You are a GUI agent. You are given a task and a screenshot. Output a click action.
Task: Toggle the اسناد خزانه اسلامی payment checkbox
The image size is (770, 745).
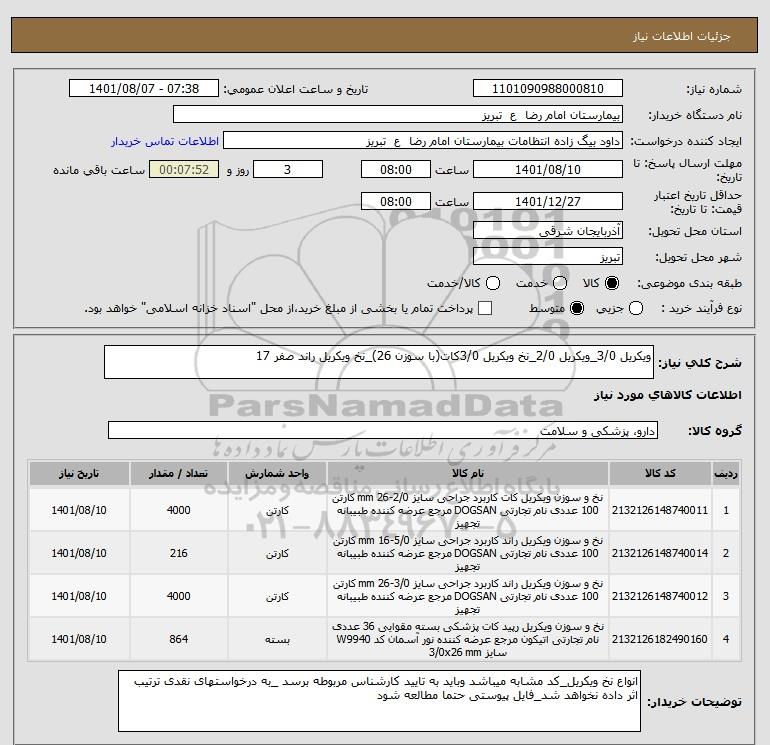tap(485, 308)
